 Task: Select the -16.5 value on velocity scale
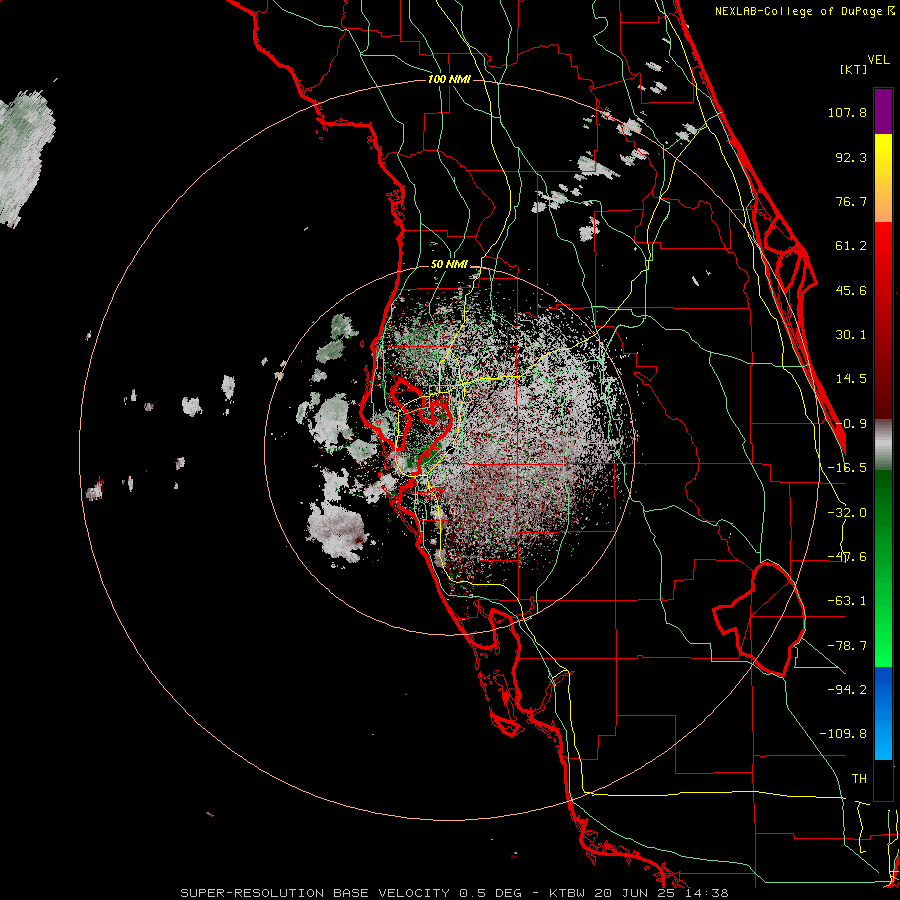847,468
